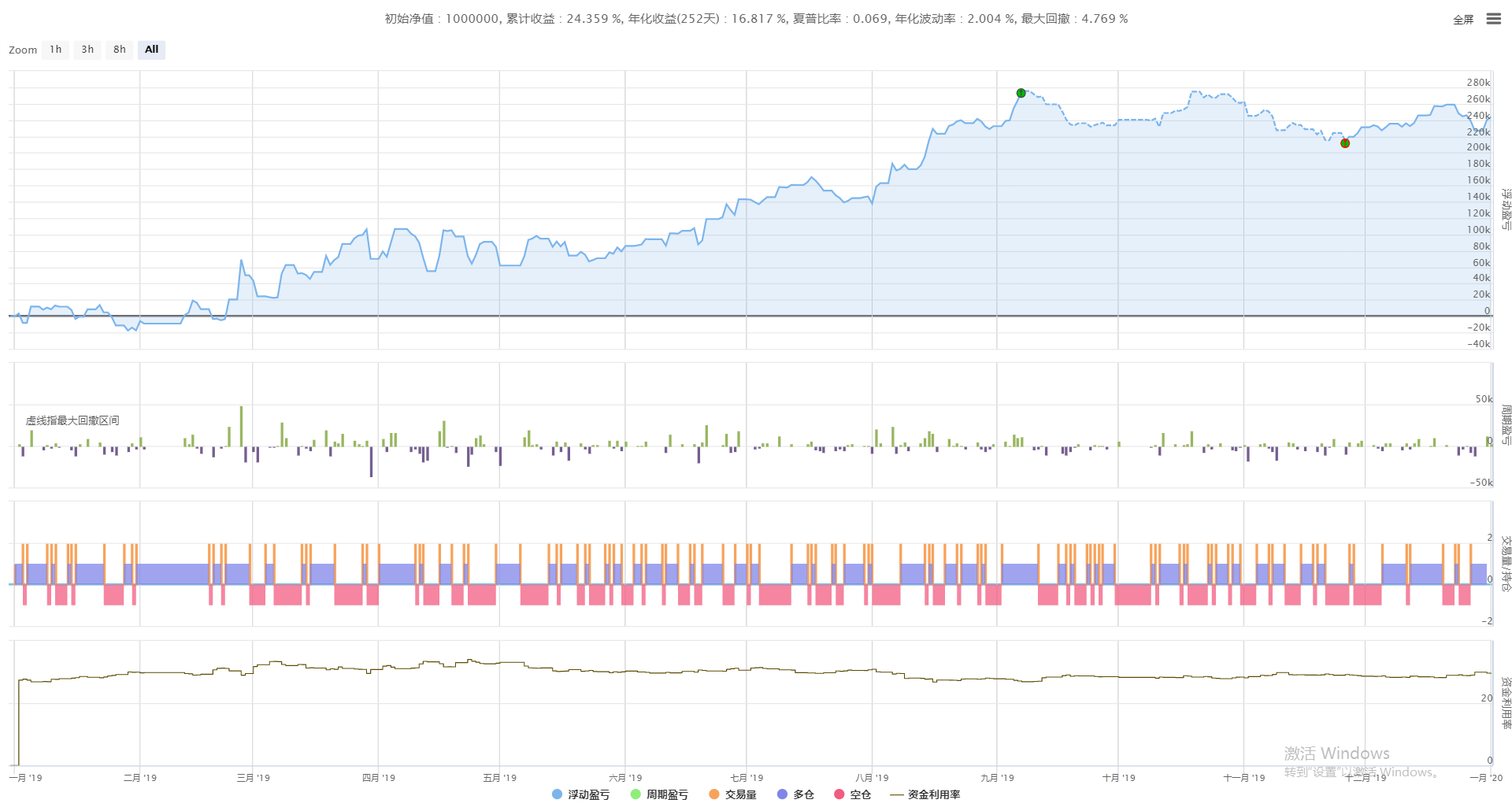Image resolution: width=1512 pixels, height=807 pixels.
Task: Switch zoom to All
Action: point(151,50)
